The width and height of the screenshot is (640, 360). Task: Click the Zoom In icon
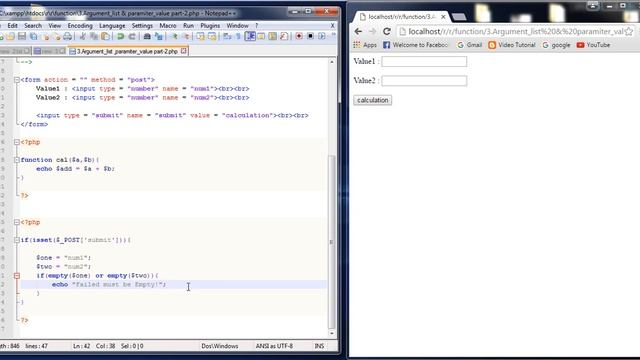tap(174, 37)
